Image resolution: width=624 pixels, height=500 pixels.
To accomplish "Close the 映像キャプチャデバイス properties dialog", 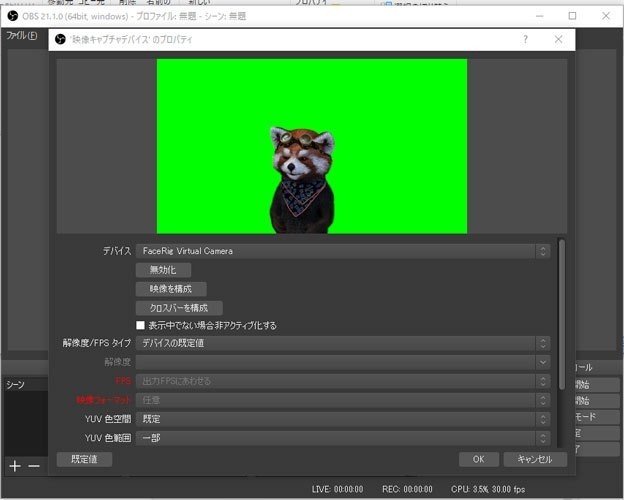I will 558,39.
